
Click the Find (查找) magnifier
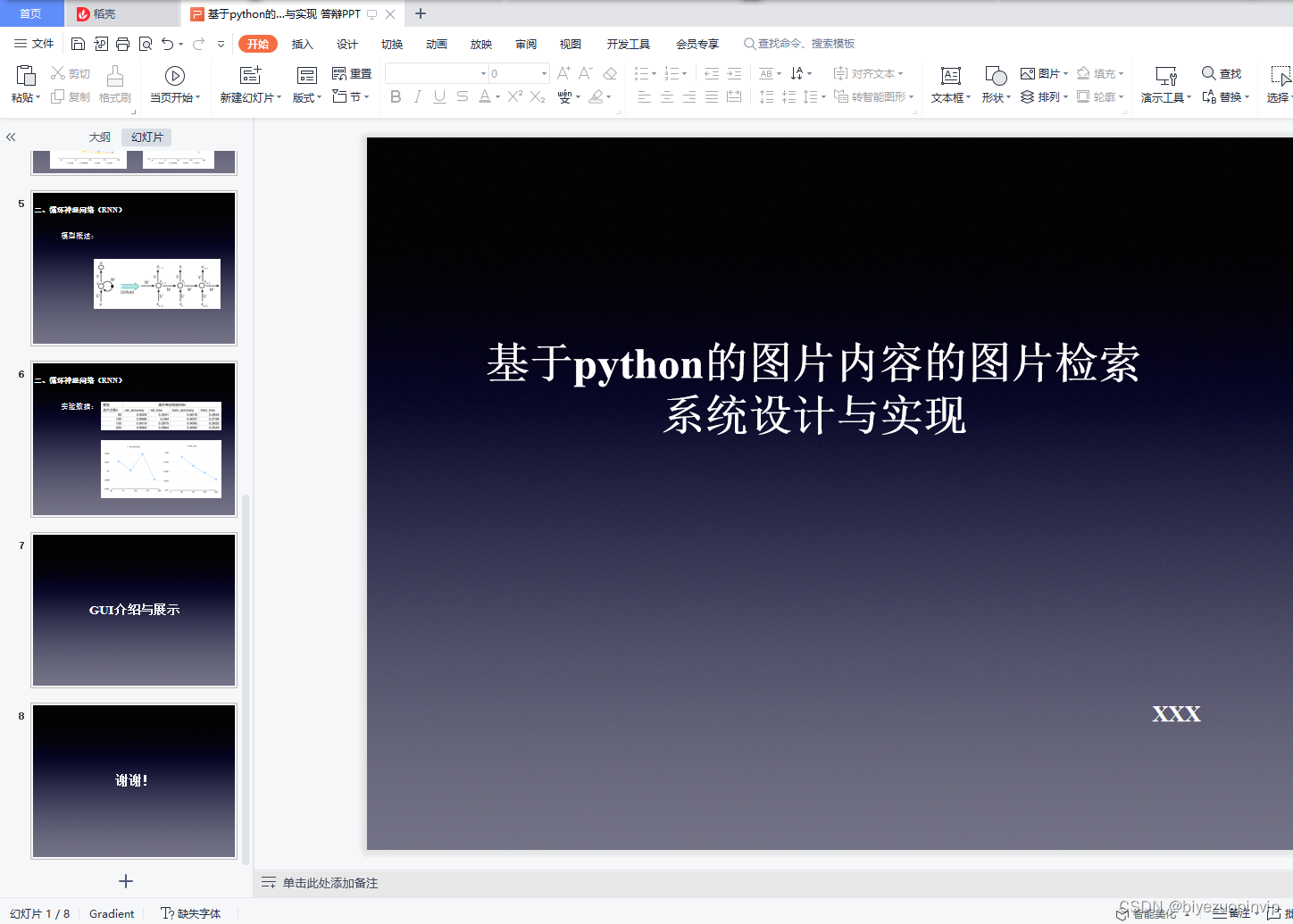click(x=1222, y=73)
